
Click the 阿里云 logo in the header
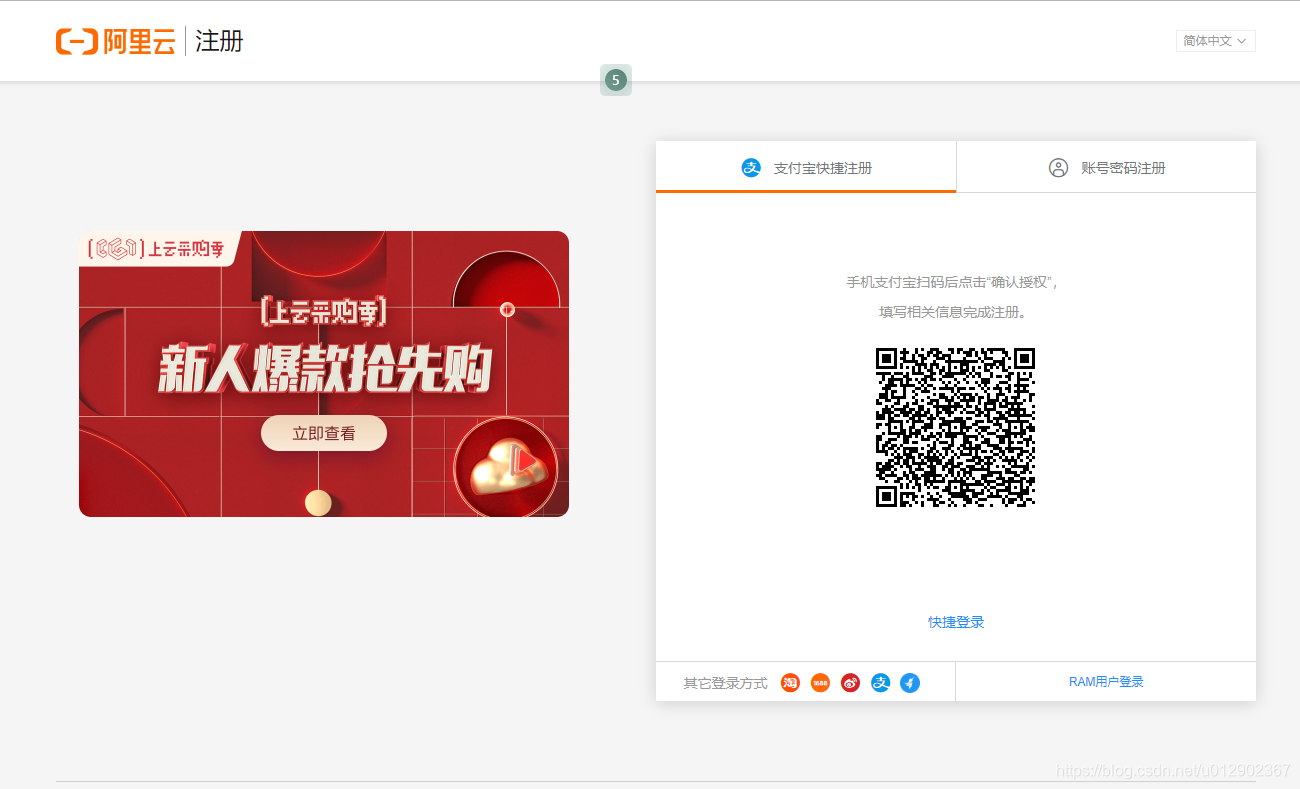point(116,41)
